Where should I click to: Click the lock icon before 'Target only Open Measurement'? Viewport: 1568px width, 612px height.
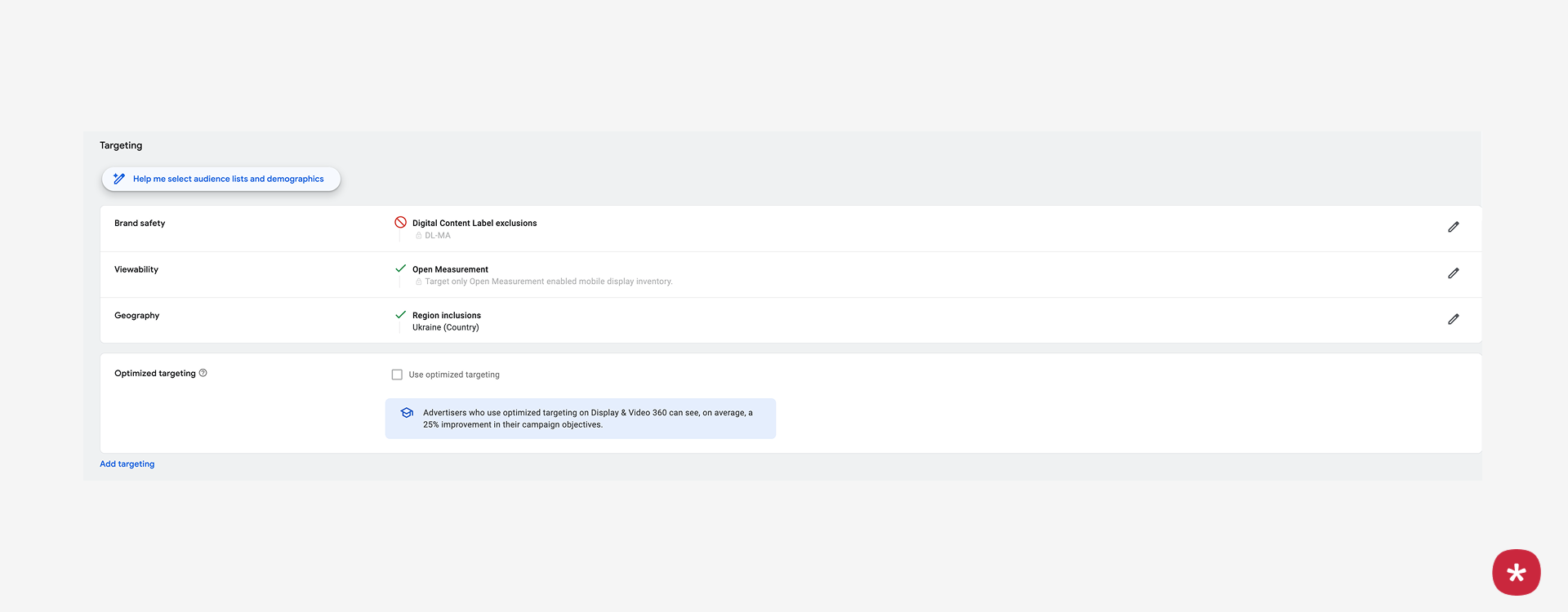(x=419, y=282)
